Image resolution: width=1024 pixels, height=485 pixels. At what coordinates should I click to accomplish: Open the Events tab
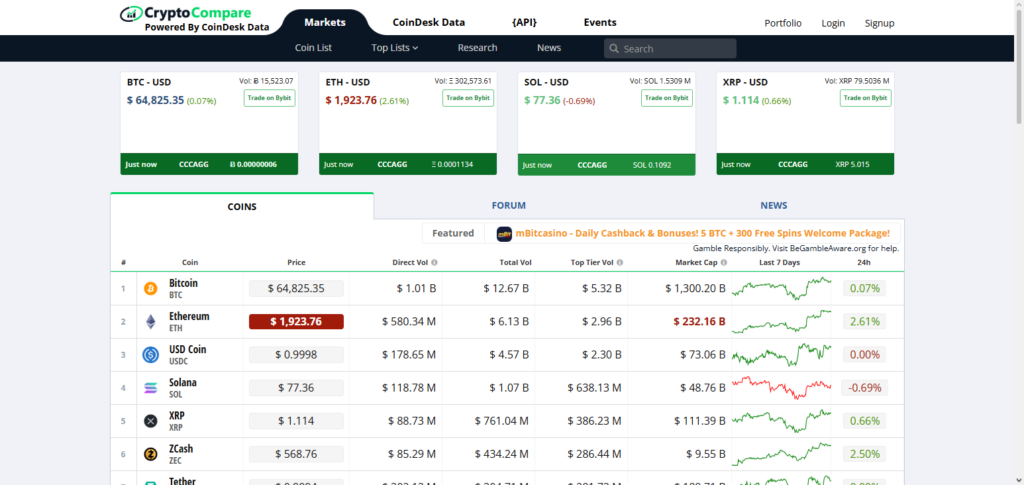[600, 22]
